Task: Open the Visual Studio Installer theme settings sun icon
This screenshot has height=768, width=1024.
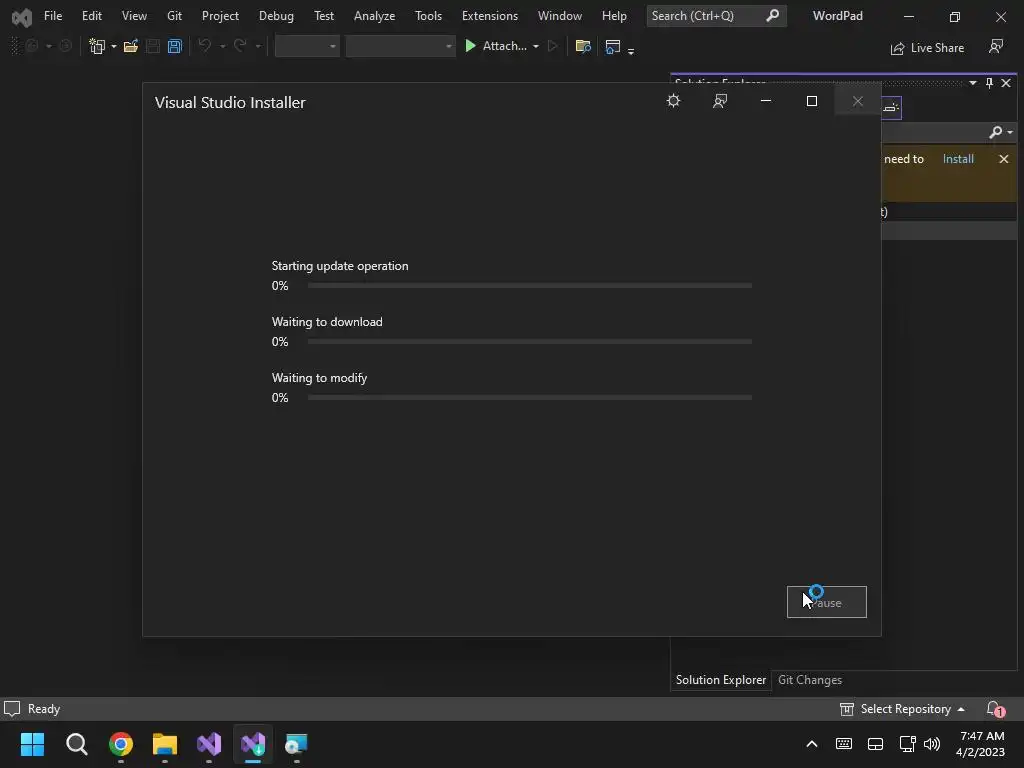Action: 673,101
